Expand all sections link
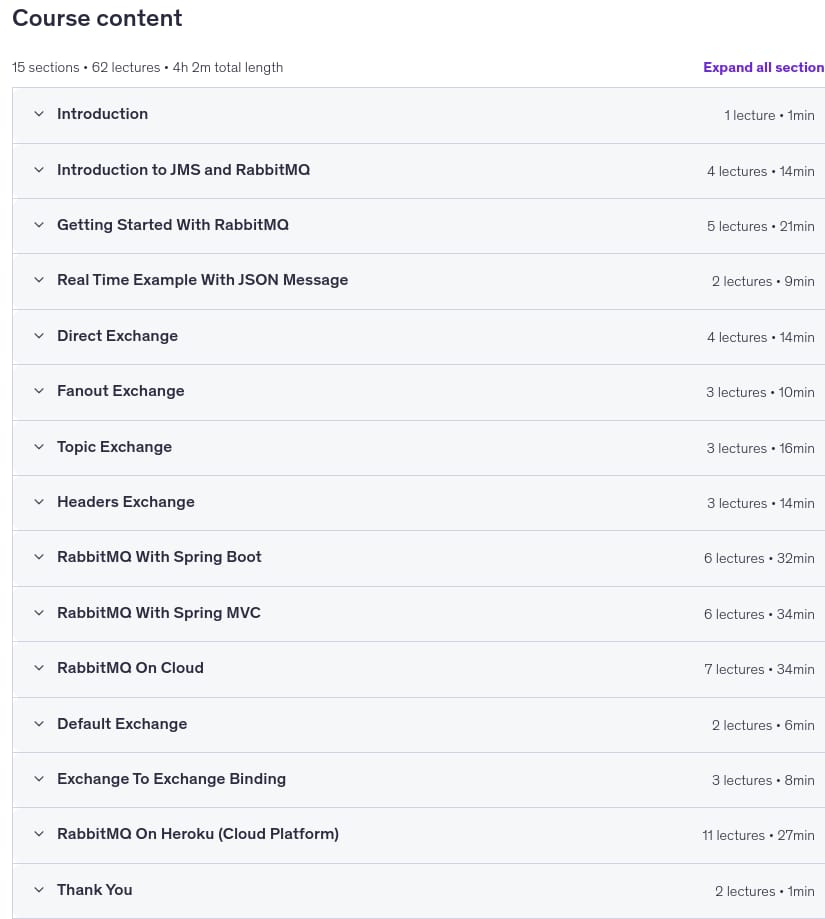This screenshot has width=825, height=919. (763, 67)
